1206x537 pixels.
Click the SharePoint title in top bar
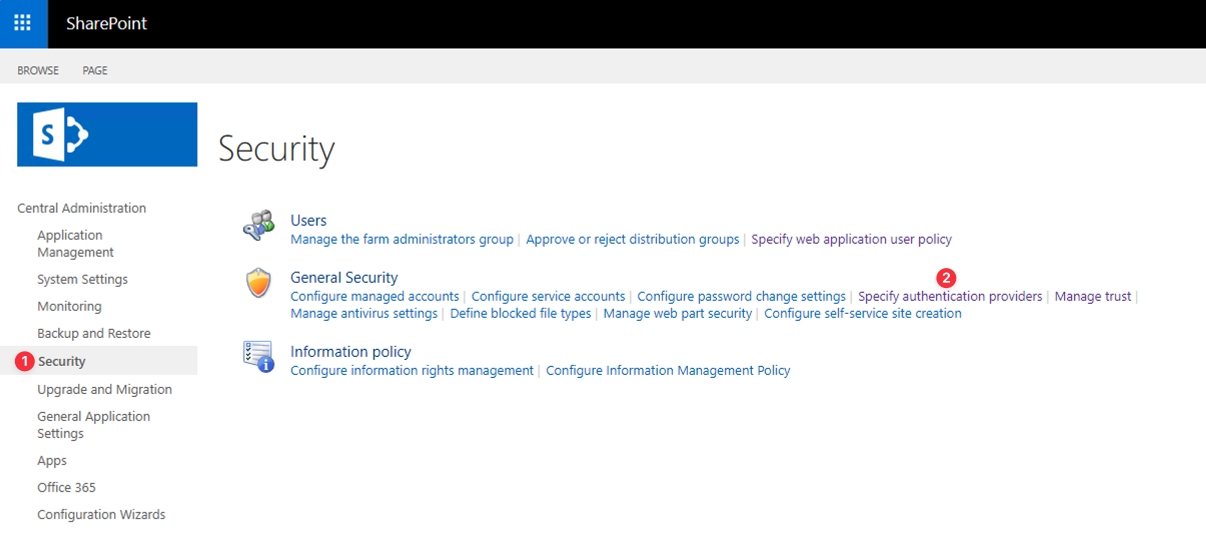coord(106,23)
